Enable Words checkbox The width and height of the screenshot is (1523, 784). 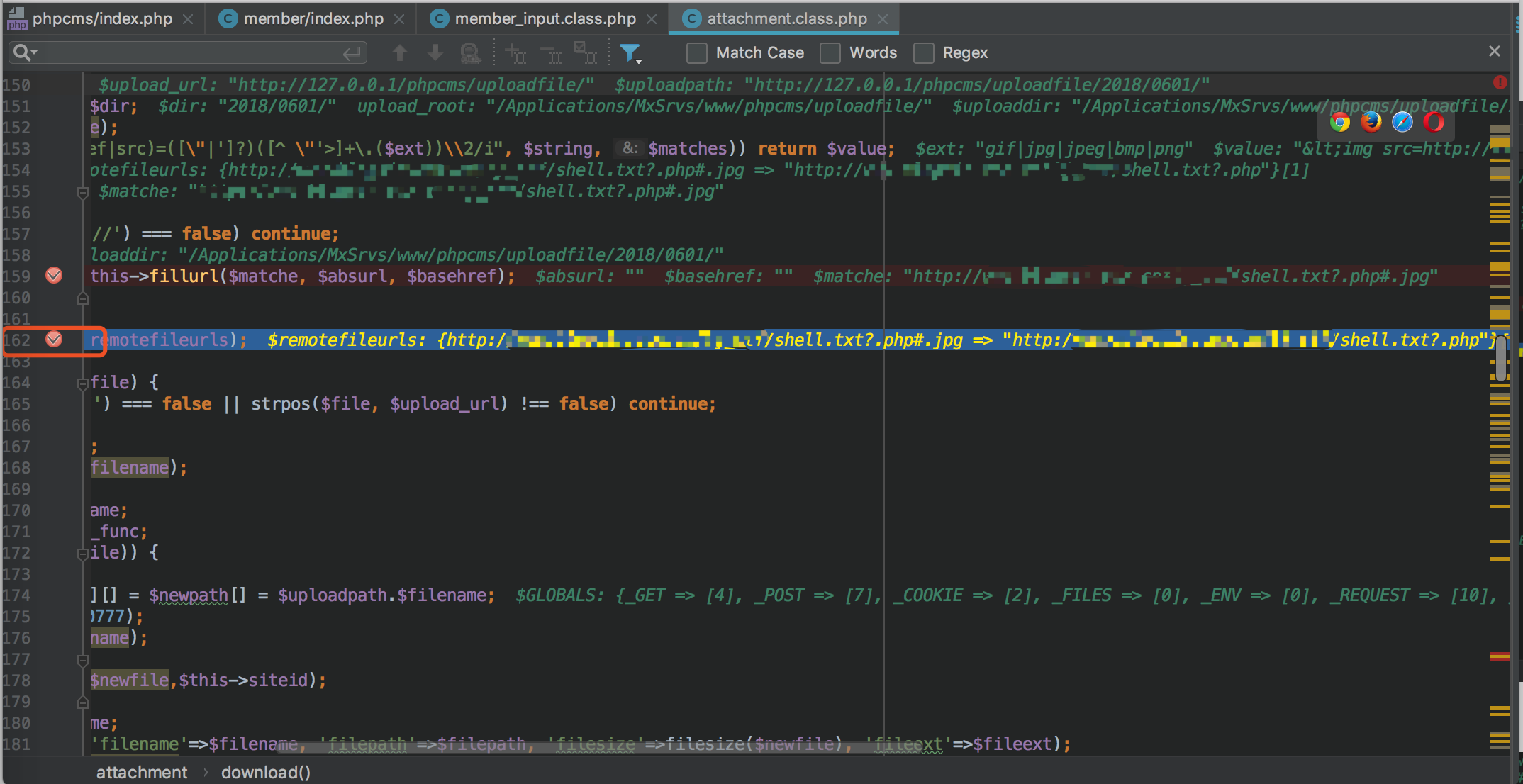pyautogui.click(x=830, y=53)
